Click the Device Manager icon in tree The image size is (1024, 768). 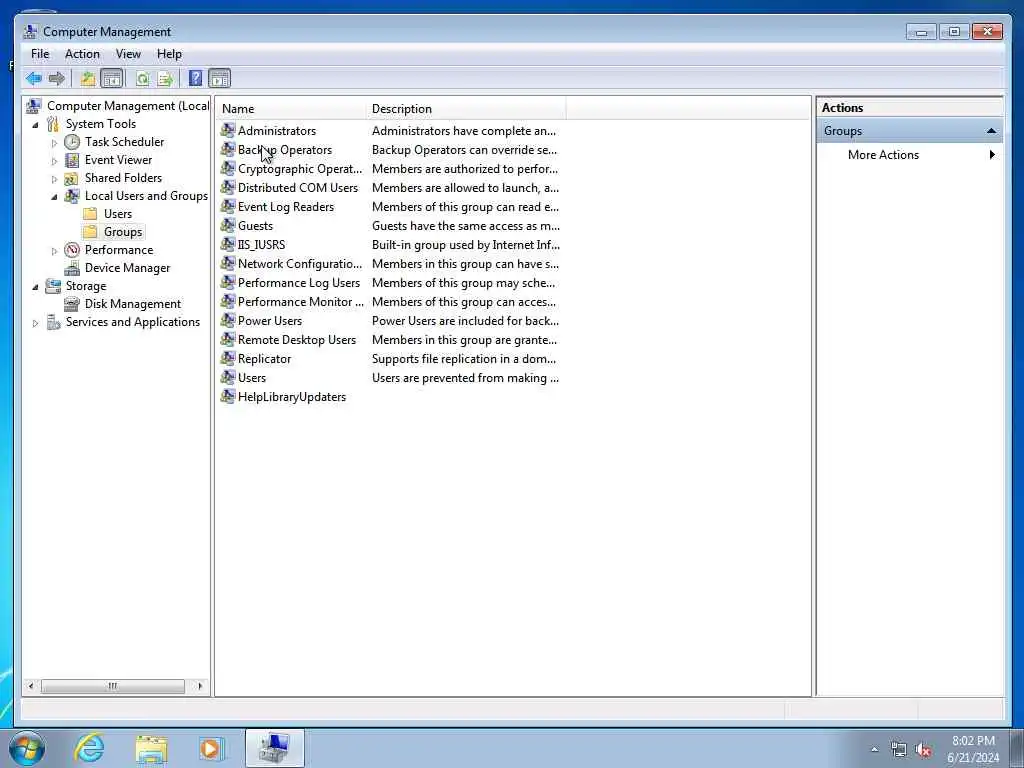pyautogui.click(x=72, y=268)
